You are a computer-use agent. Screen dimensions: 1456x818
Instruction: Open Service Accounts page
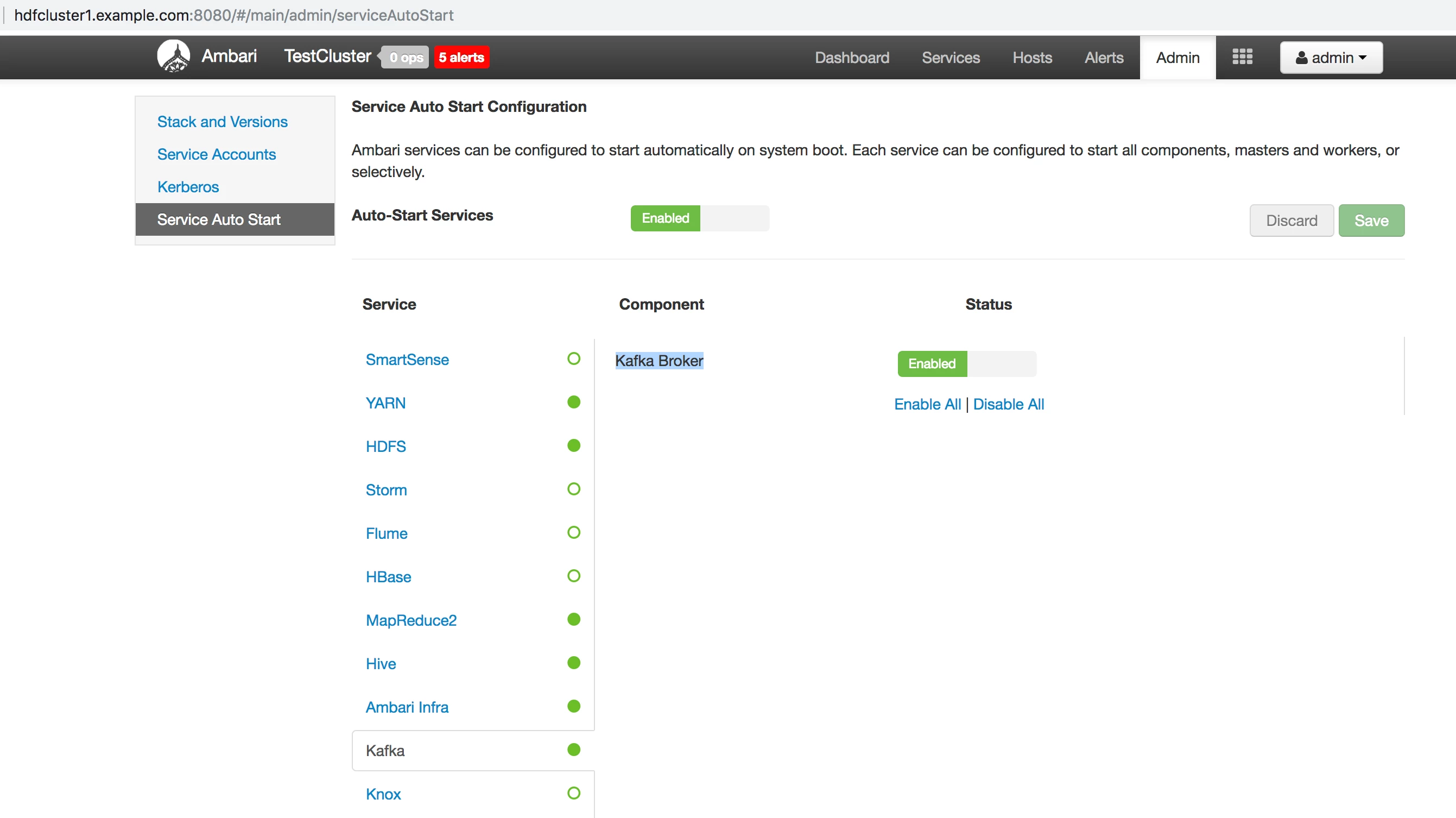pos(217,154)
